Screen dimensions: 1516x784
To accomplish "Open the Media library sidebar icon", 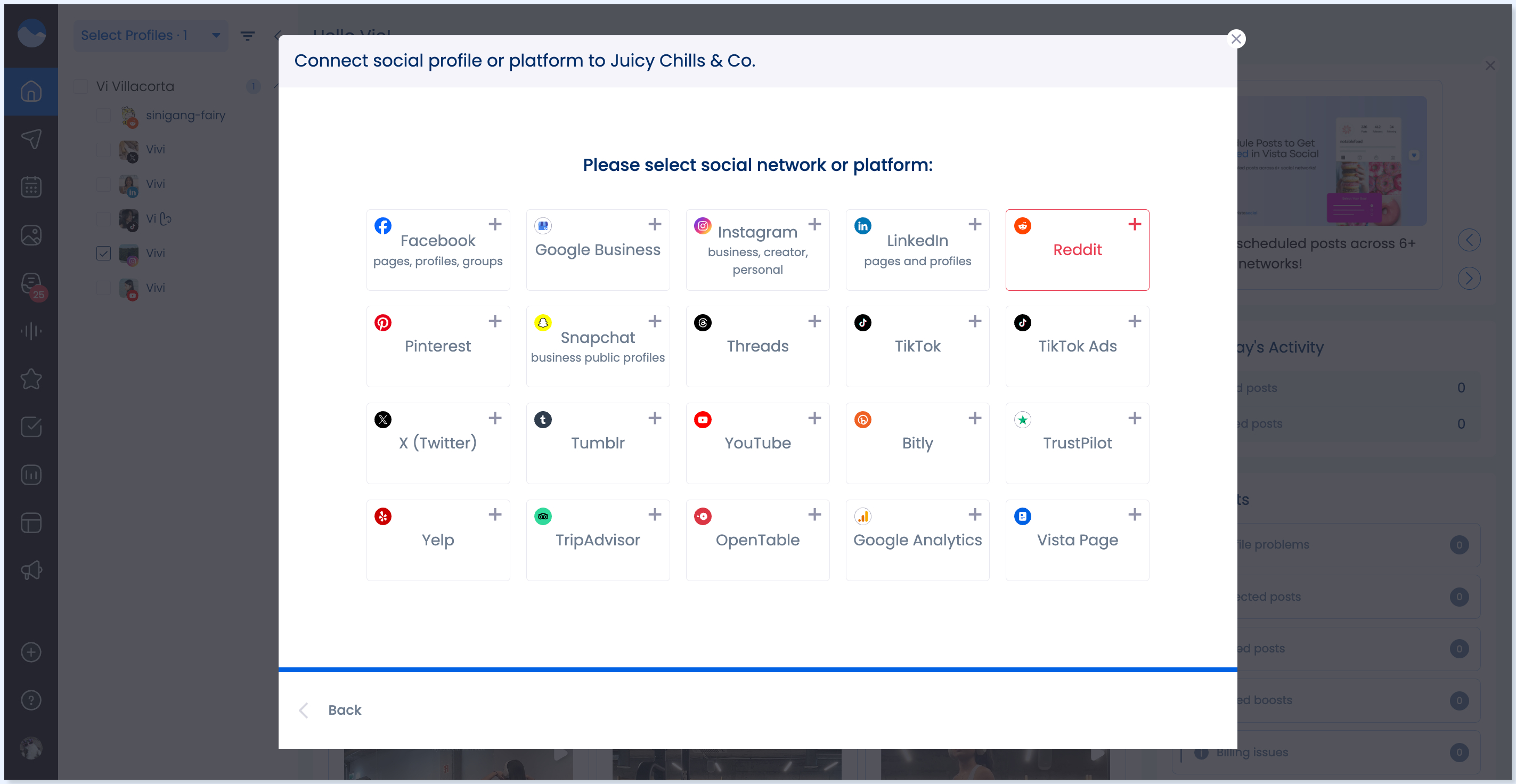I will click(31, 235).
